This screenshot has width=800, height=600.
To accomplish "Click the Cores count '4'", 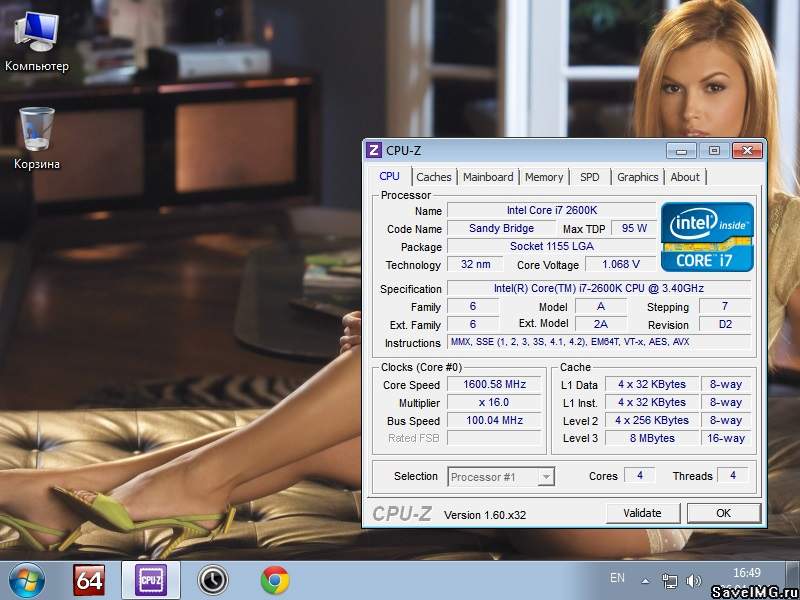I will pyautogui.click(x=640, y=476).
